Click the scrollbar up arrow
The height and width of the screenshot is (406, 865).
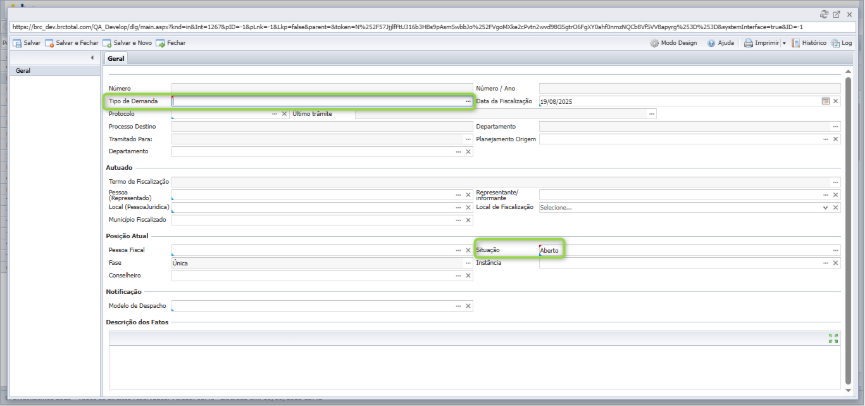(x=848, y=72)
